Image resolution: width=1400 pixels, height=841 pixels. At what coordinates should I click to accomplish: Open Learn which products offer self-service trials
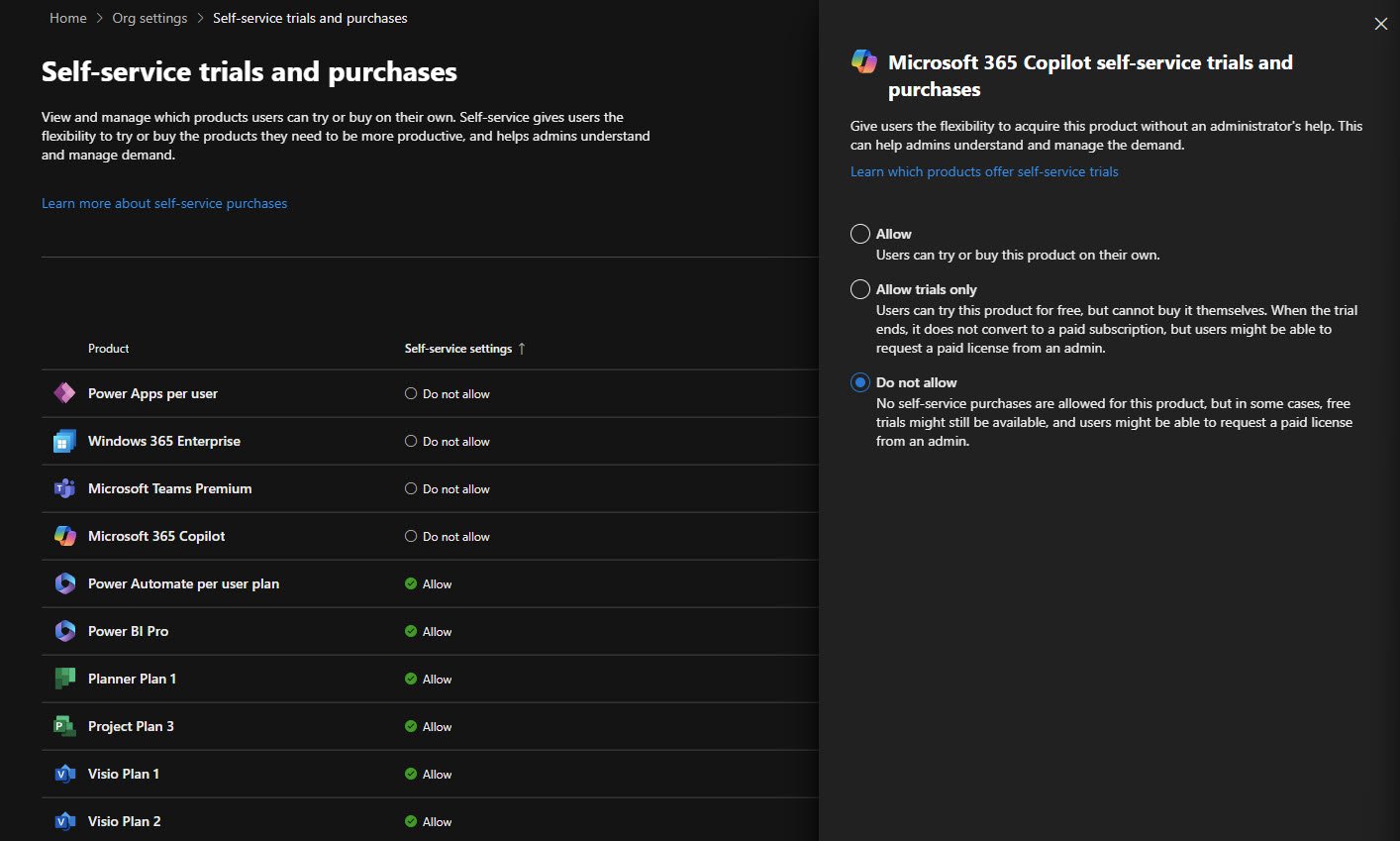tap(984, 171)
